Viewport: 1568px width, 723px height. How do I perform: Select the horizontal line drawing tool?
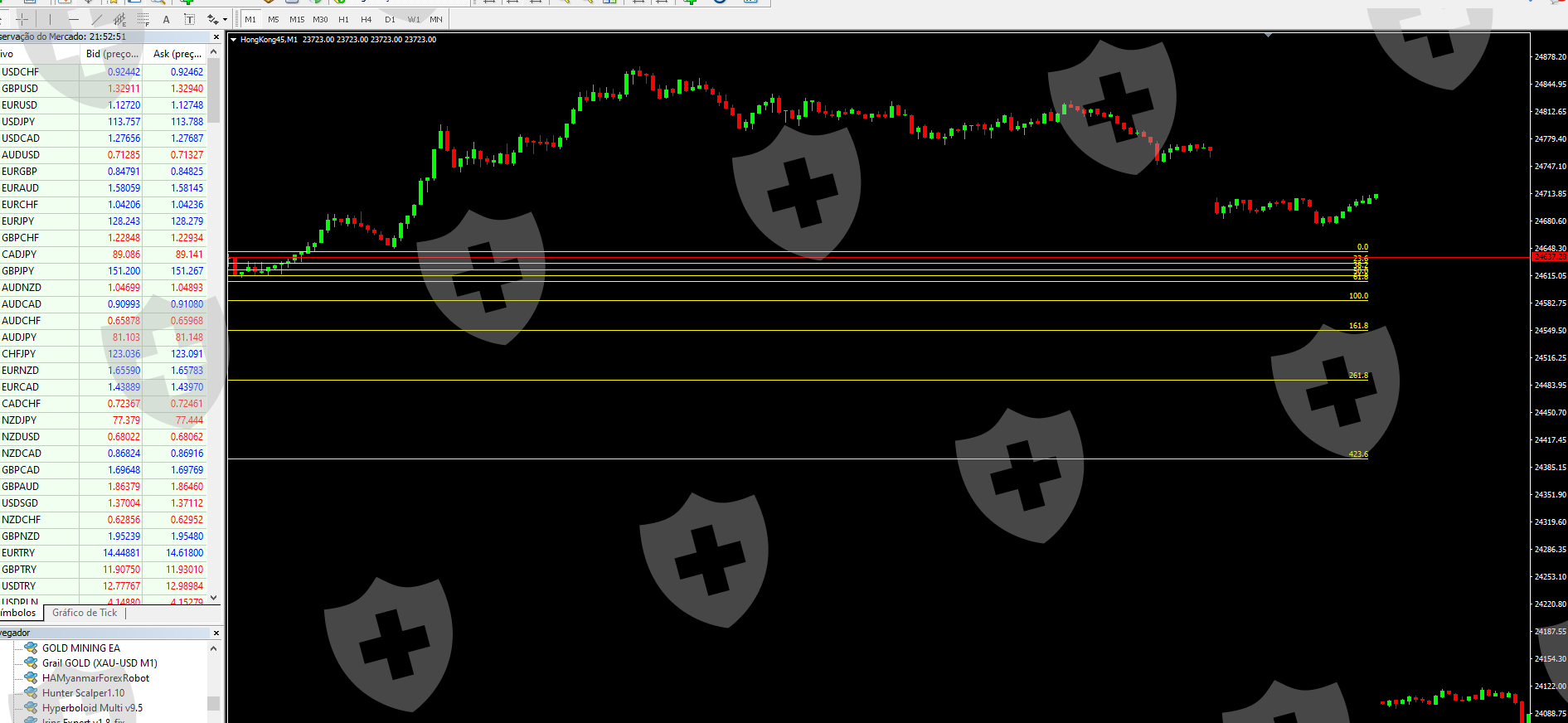[74, 19]
